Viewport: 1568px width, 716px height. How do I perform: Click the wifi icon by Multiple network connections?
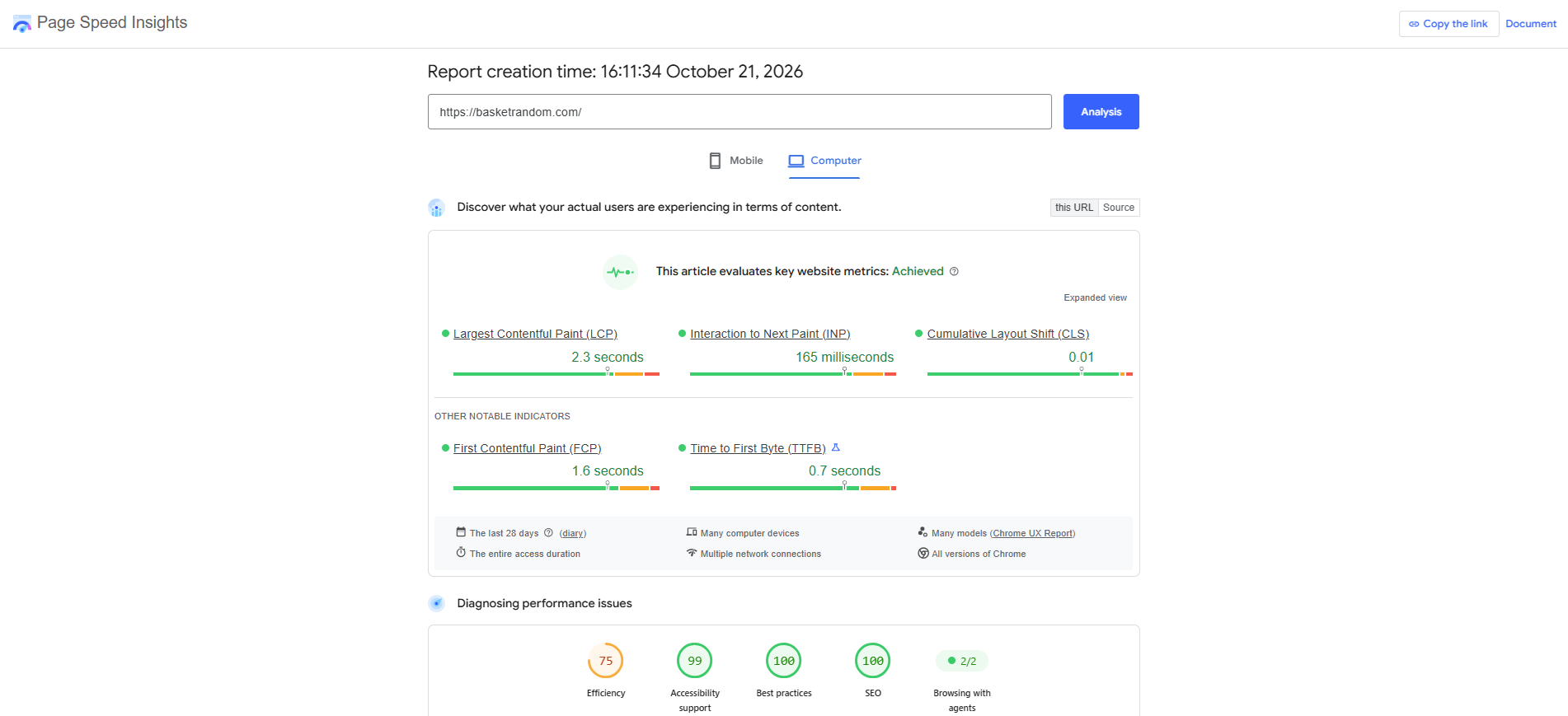[692, 553]
